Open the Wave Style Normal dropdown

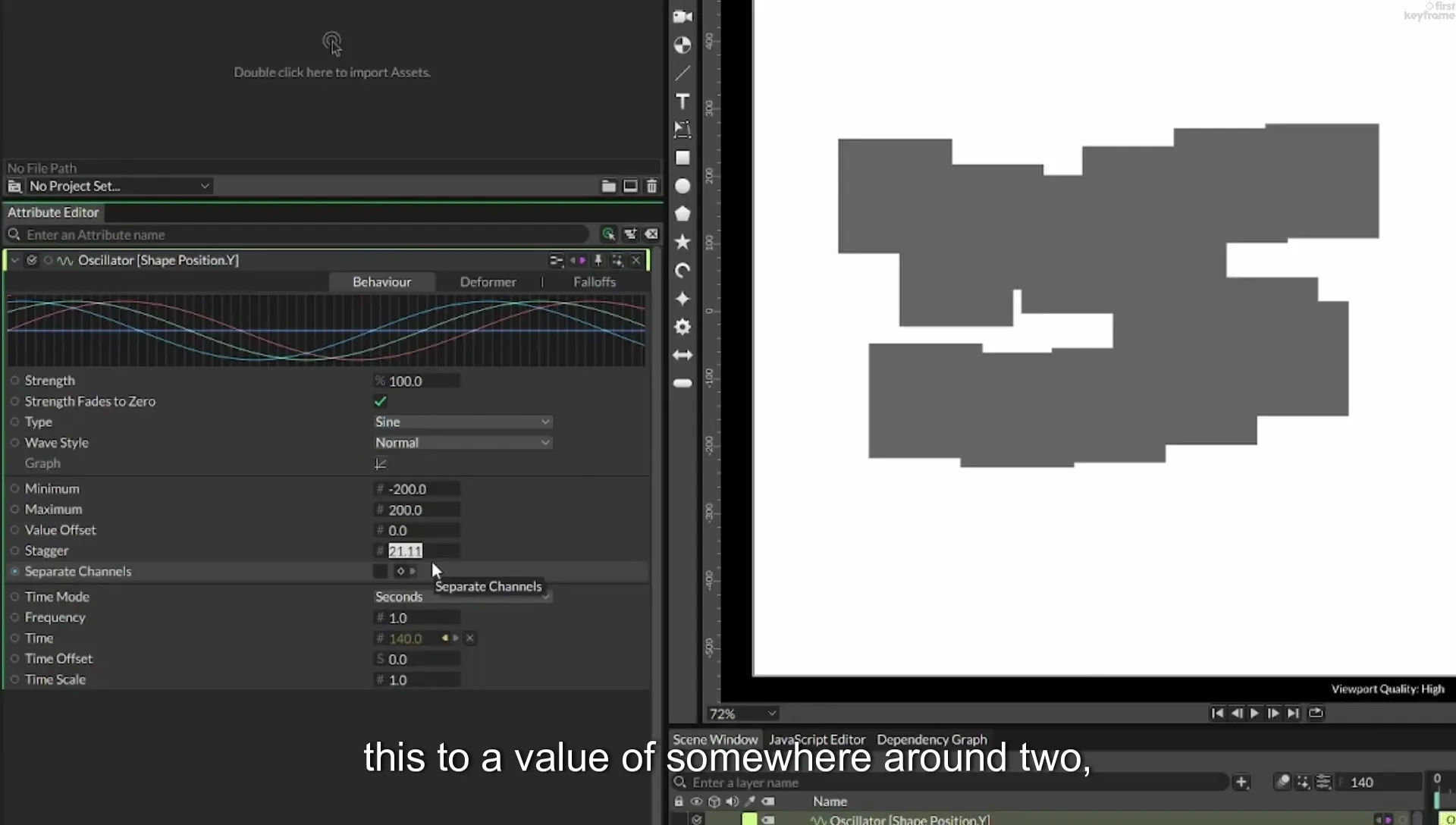pos(463,442)
